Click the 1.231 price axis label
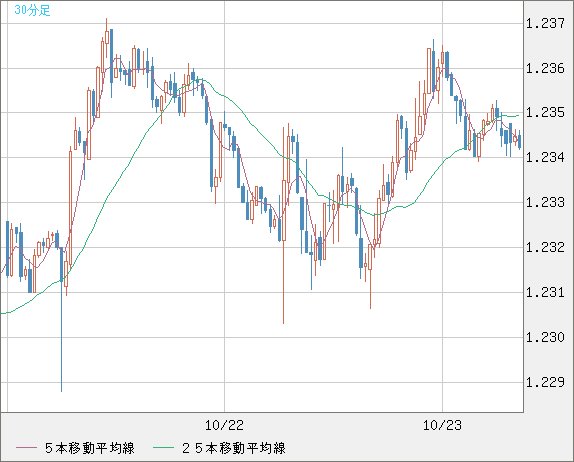This screenshot has height=462, width=574. 545,292
